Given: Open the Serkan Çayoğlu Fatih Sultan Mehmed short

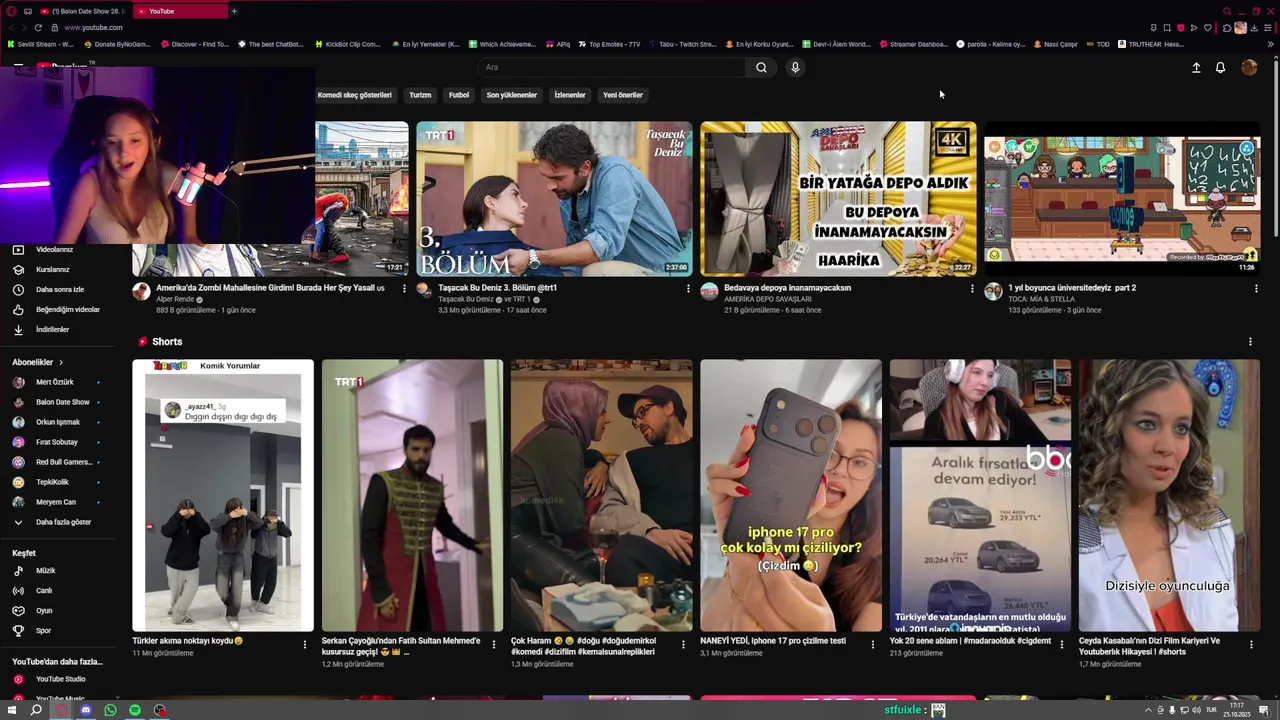Looking at the screenshot, I should coord(412,496).
